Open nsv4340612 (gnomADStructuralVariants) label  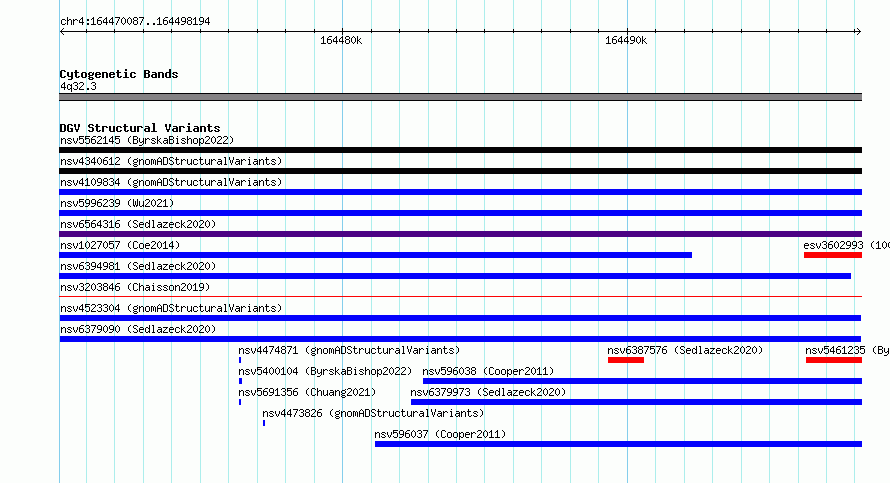[x=171, y=161]
